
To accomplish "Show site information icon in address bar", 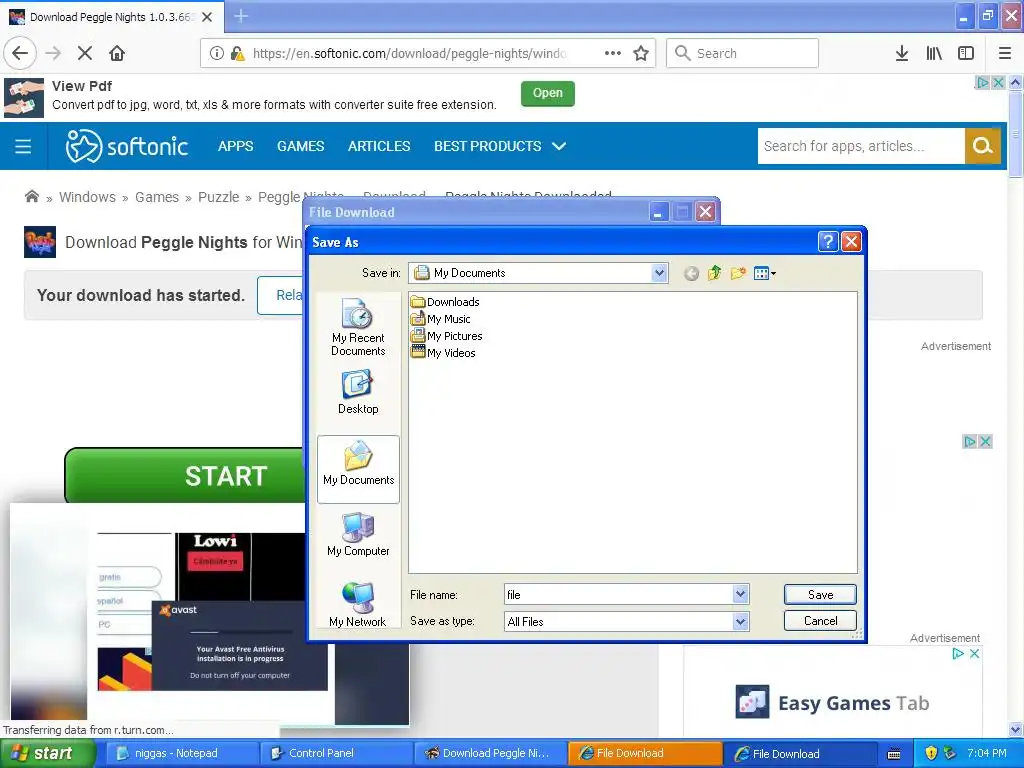I will (217, 53).
